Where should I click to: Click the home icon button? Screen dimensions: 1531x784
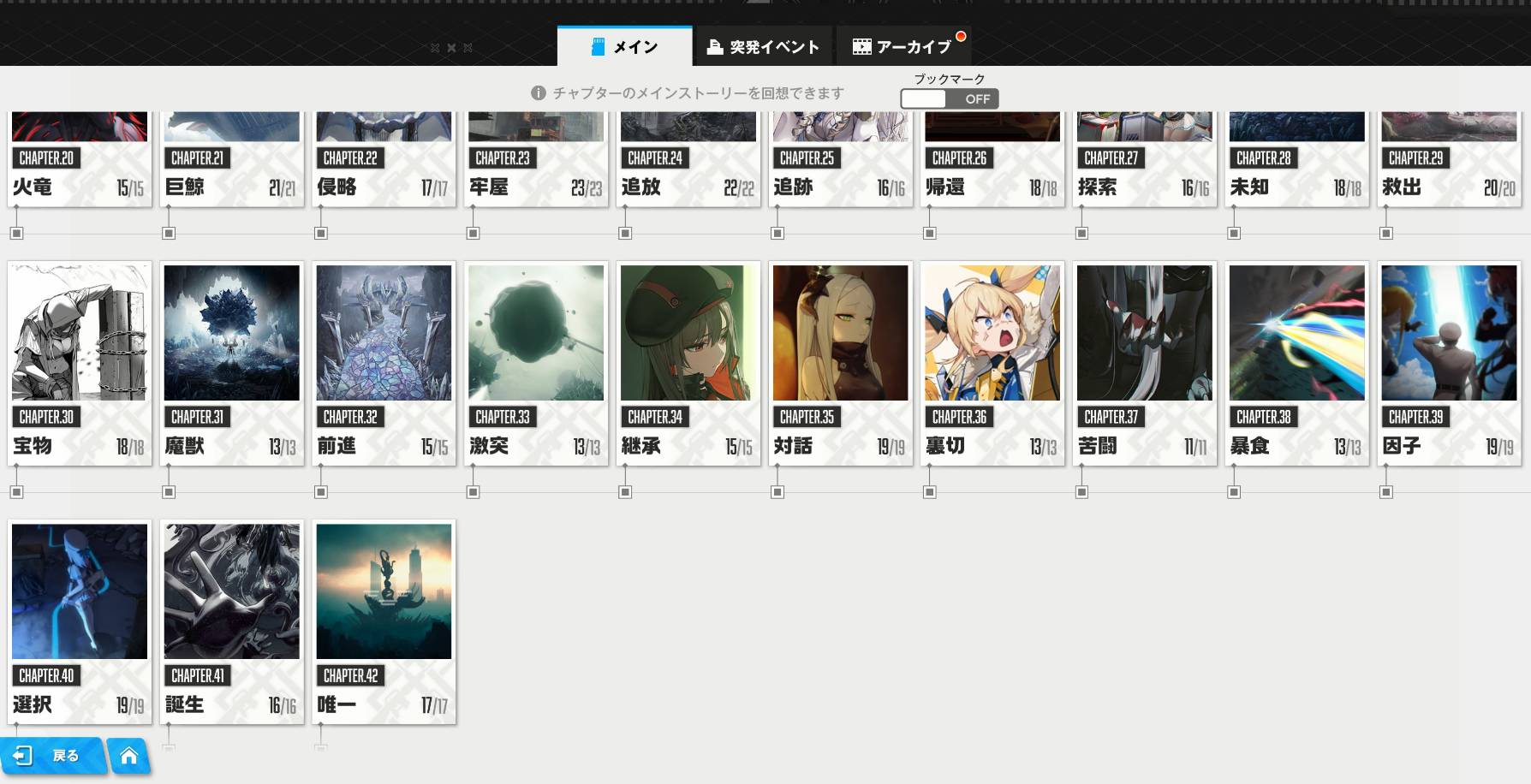click(129, 756)
